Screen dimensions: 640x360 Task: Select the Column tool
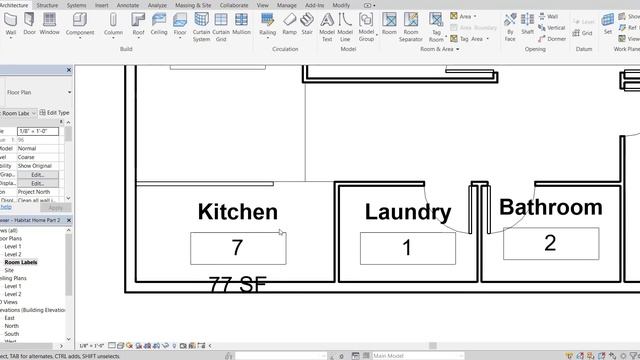pos(113,24)
